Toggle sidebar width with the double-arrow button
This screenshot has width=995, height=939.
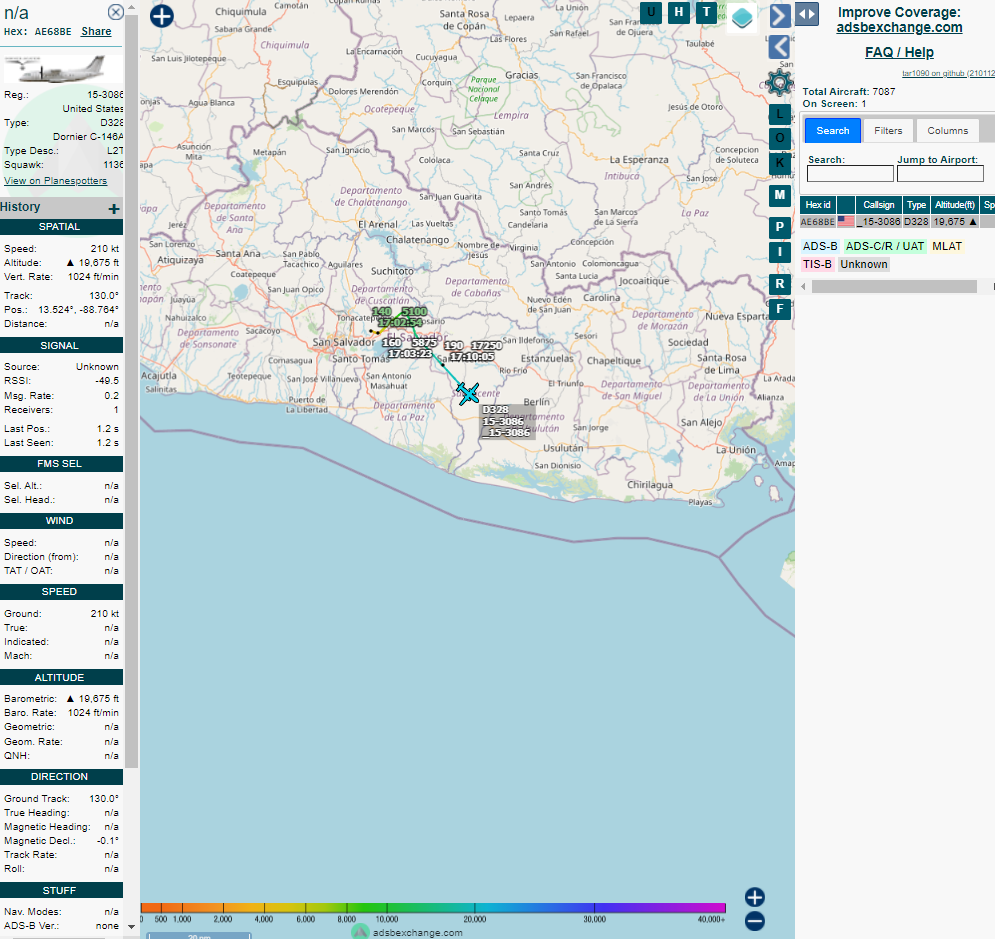point(807,14)
